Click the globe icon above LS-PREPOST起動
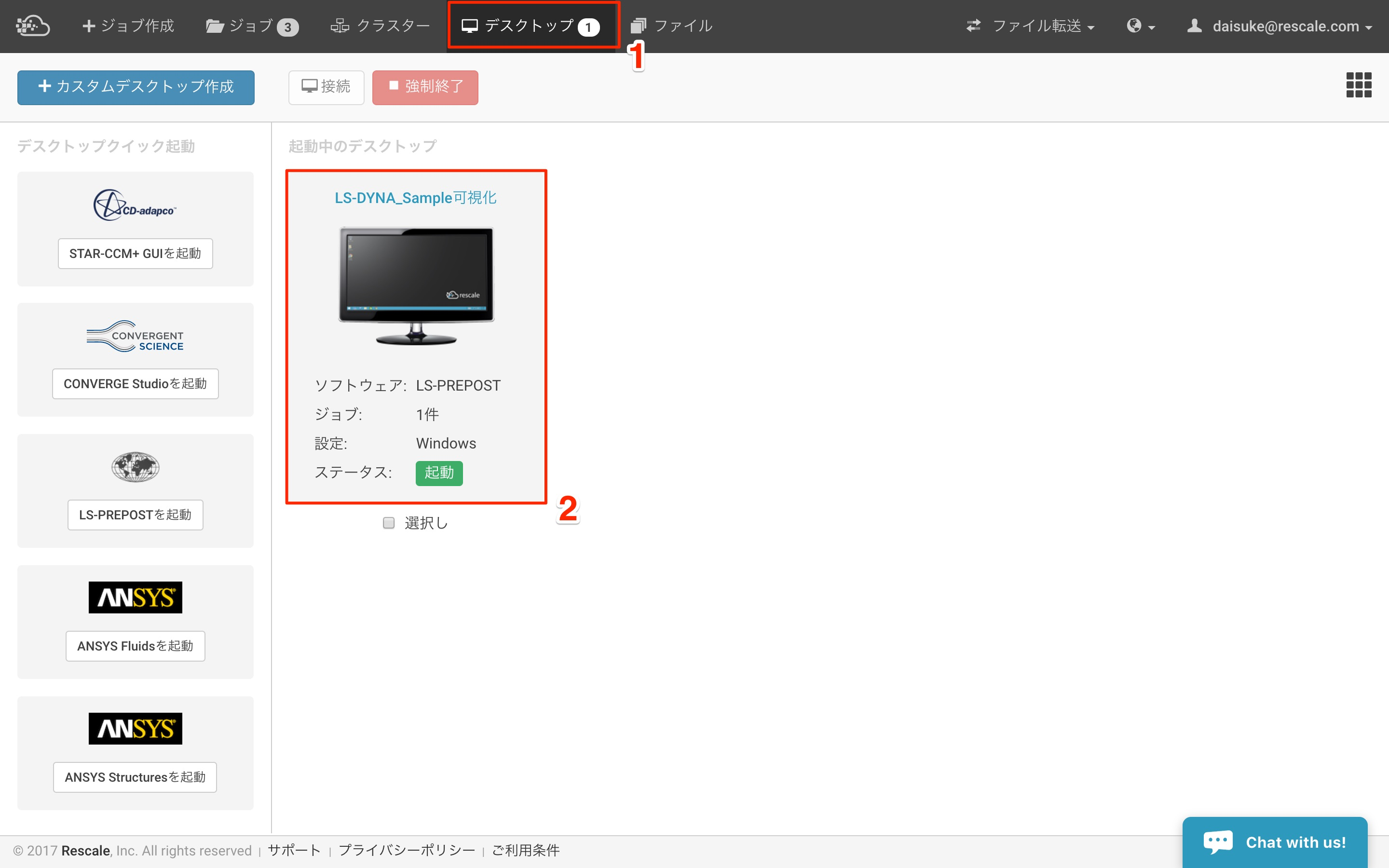 click(135, 467)
